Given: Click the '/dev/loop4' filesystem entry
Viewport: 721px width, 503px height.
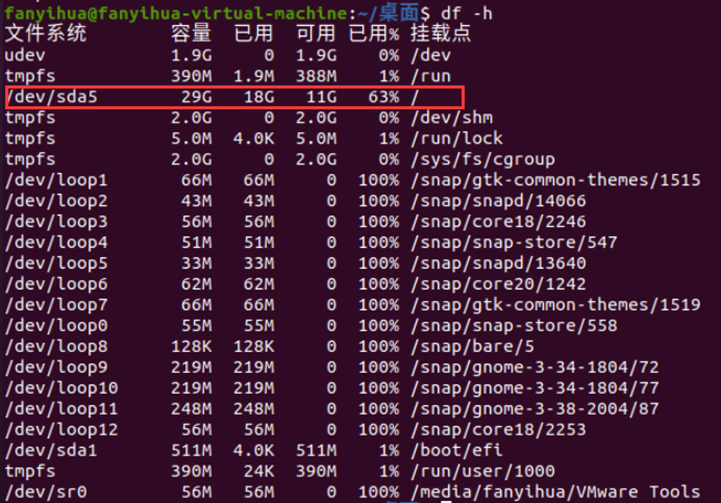Looking at the screenshot, I should click(56, 242).
